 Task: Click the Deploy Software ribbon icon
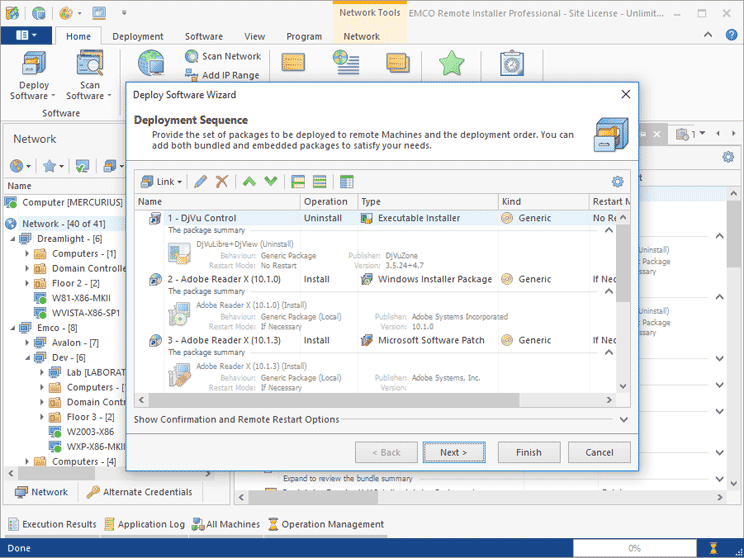[30, 77]
